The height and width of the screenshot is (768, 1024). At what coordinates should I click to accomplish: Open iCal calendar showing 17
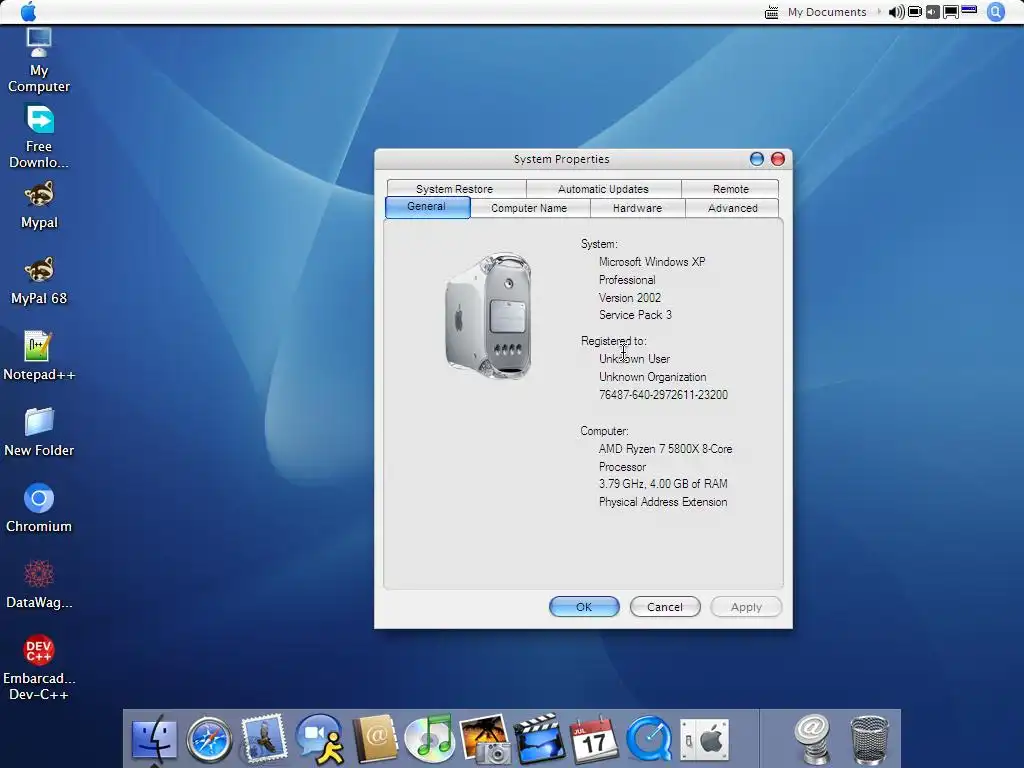tap(594, 739)
